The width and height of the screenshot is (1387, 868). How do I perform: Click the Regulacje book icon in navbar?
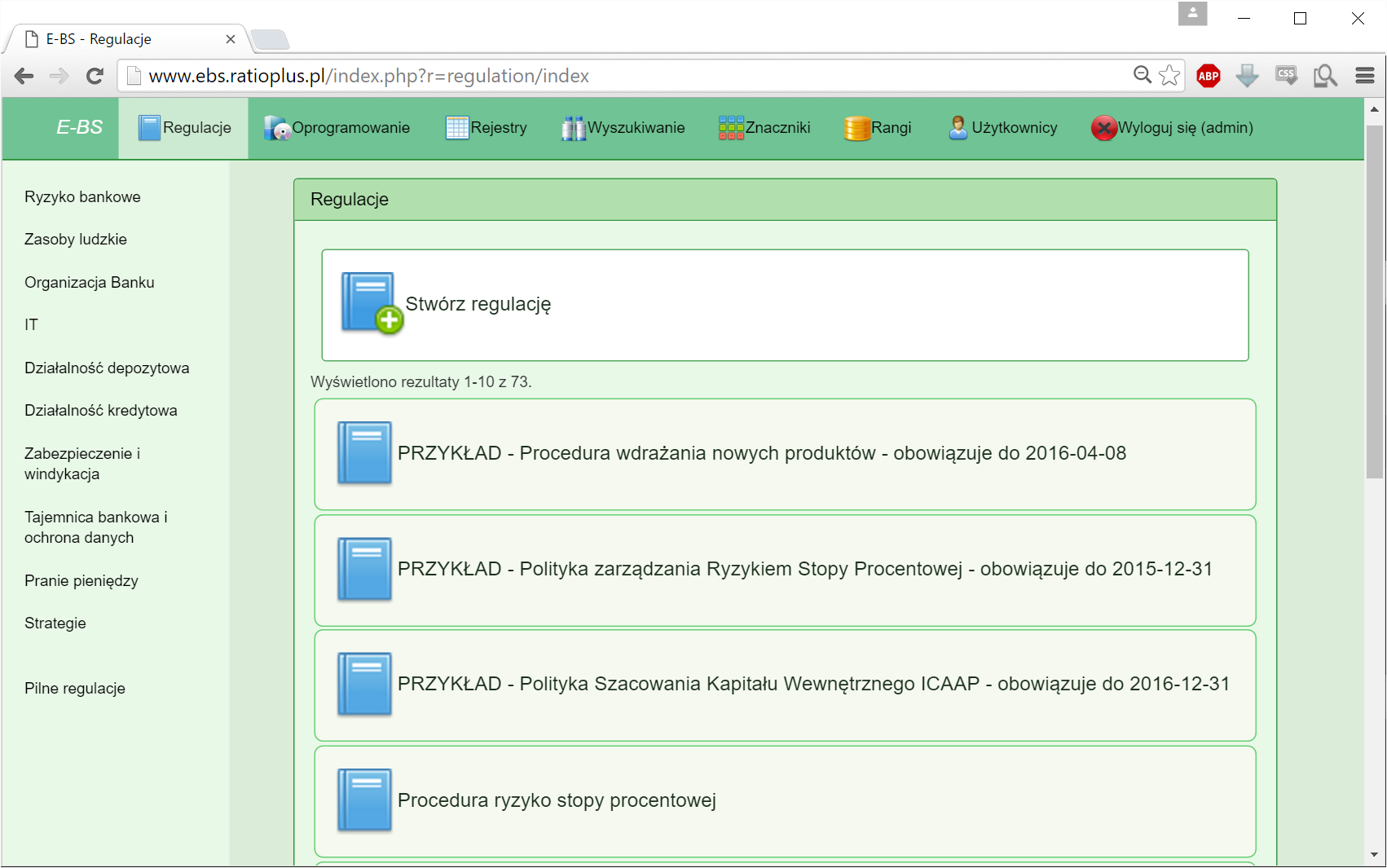(149, 128)
